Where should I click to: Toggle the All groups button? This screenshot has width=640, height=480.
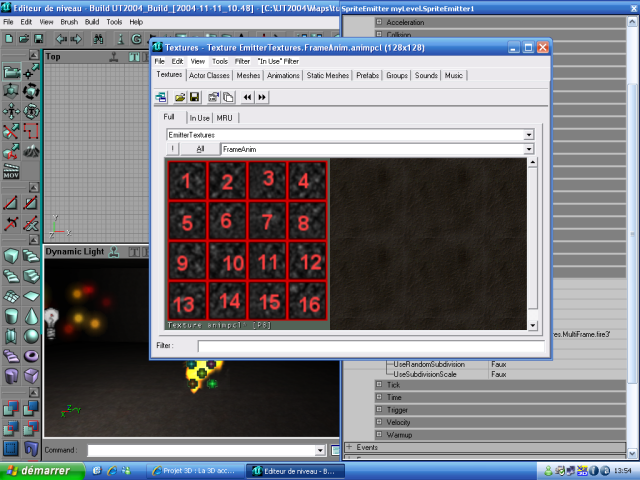point(200,149)
